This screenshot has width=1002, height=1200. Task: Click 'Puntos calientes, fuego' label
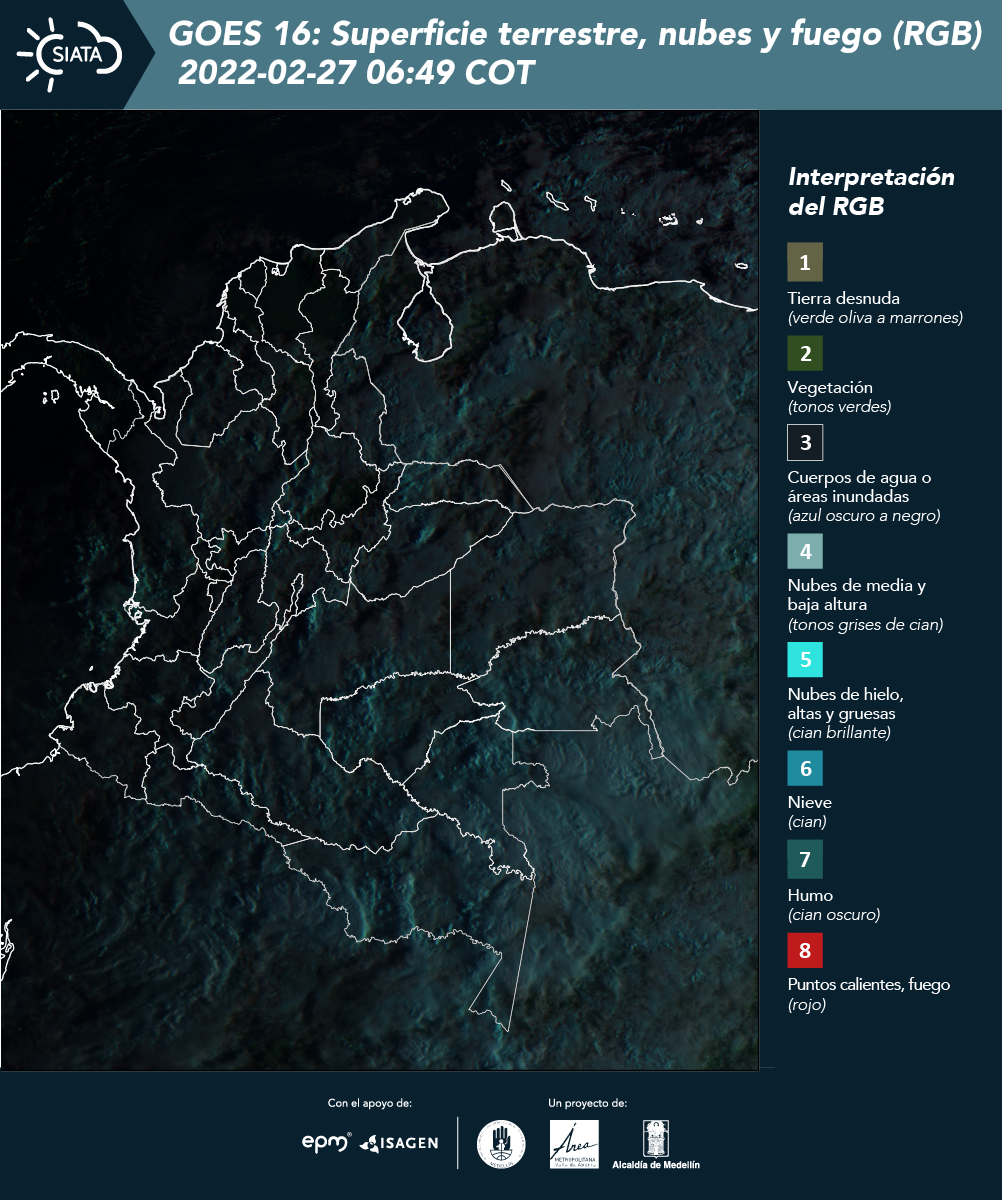[x=869, y=984]
